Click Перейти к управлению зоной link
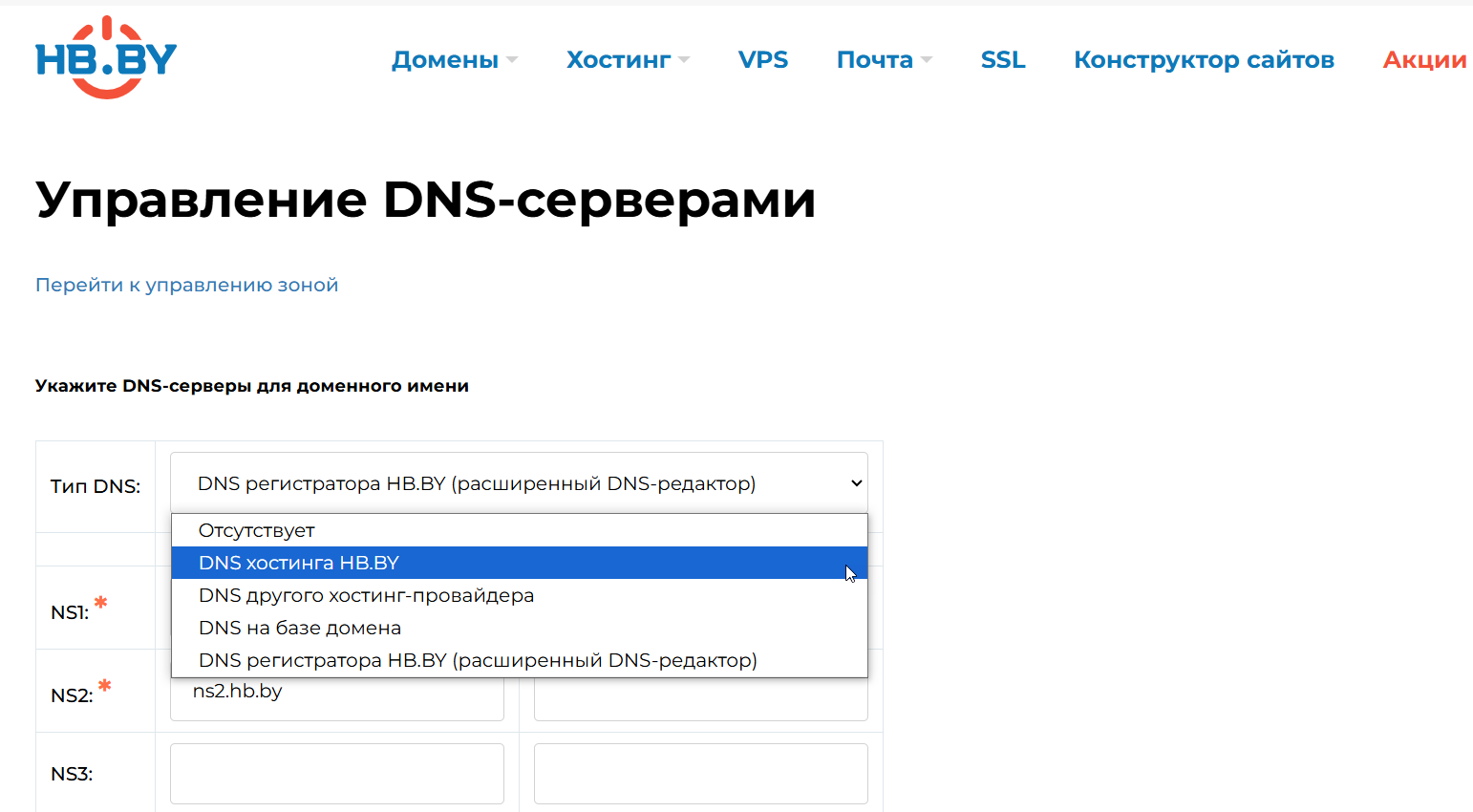This screenshot has width=1473, height=812. tap(187, 285)
